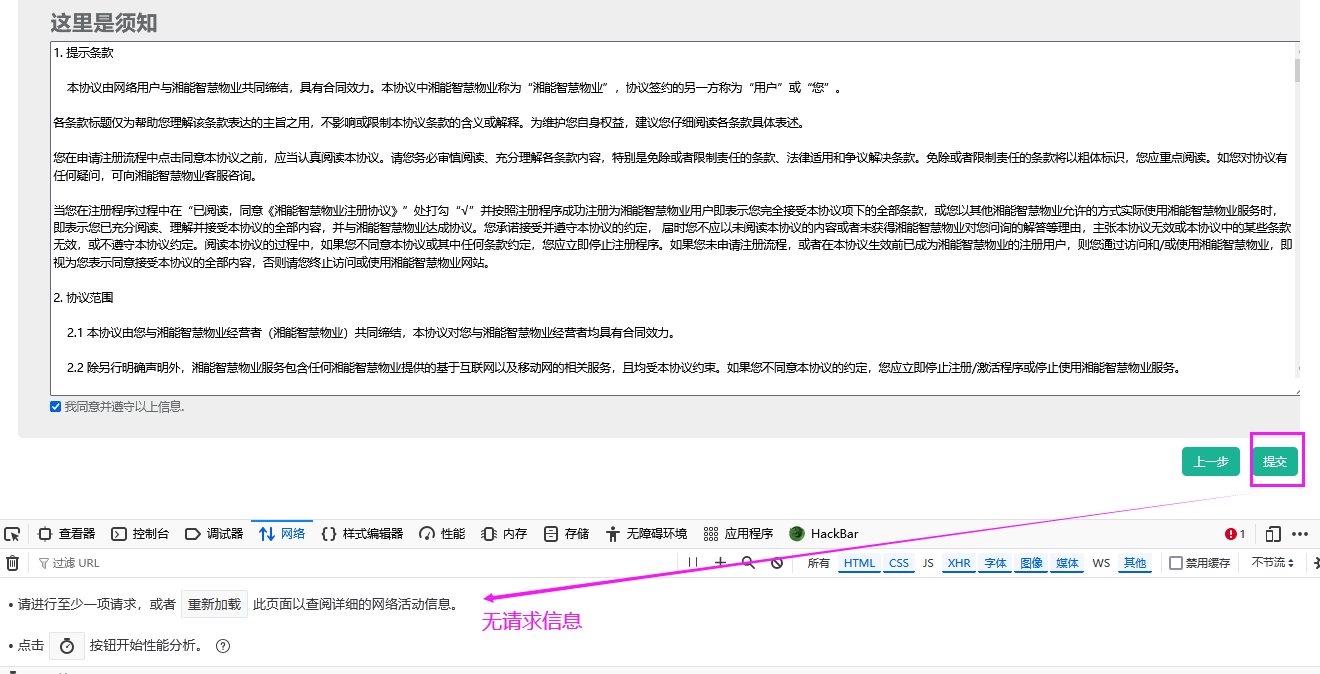Click the element picker icon in devtools
The width and height of the screenshot is (1320, 674).
(x=12, y=534)
